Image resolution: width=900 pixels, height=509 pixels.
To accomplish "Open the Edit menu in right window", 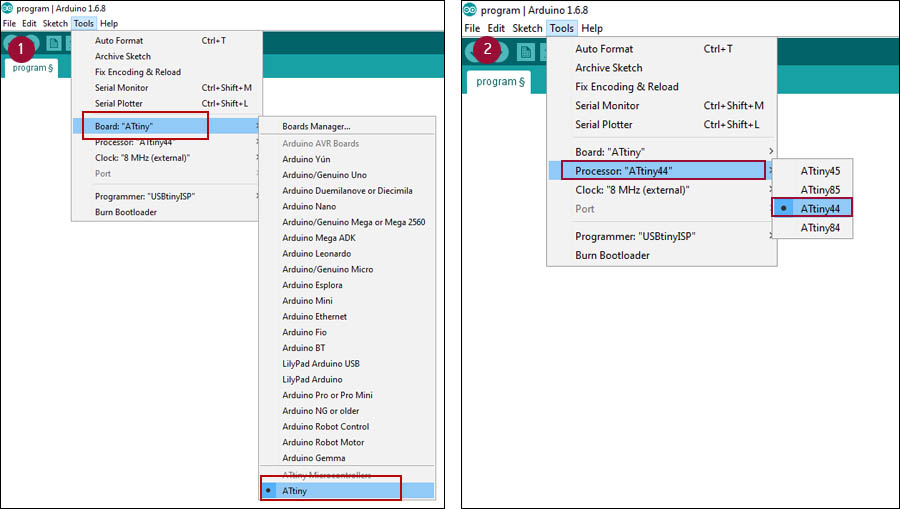I will point(496,28).
